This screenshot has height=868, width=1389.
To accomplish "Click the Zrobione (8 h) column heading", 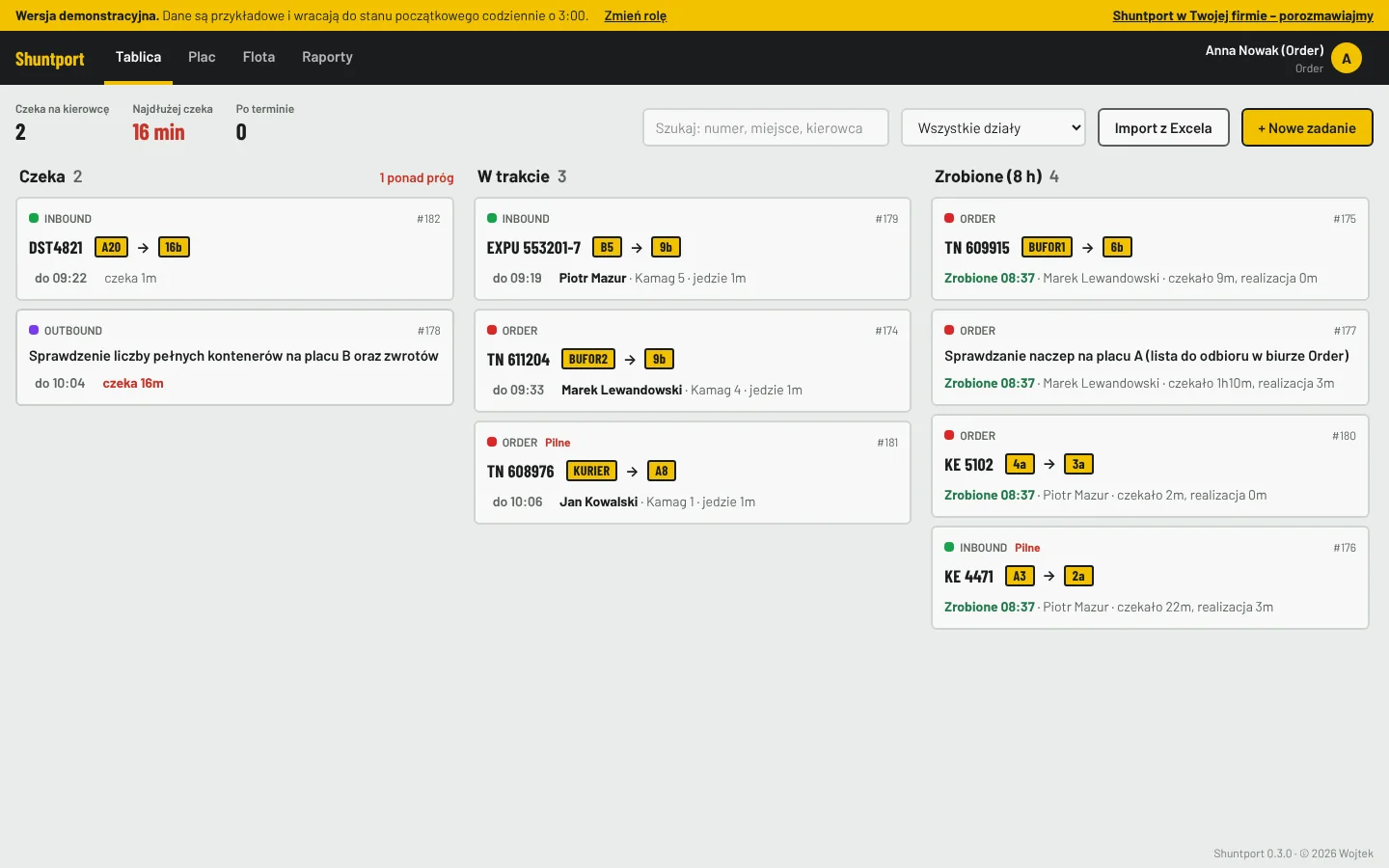I will pyautogui.click(x=989, y=176).
